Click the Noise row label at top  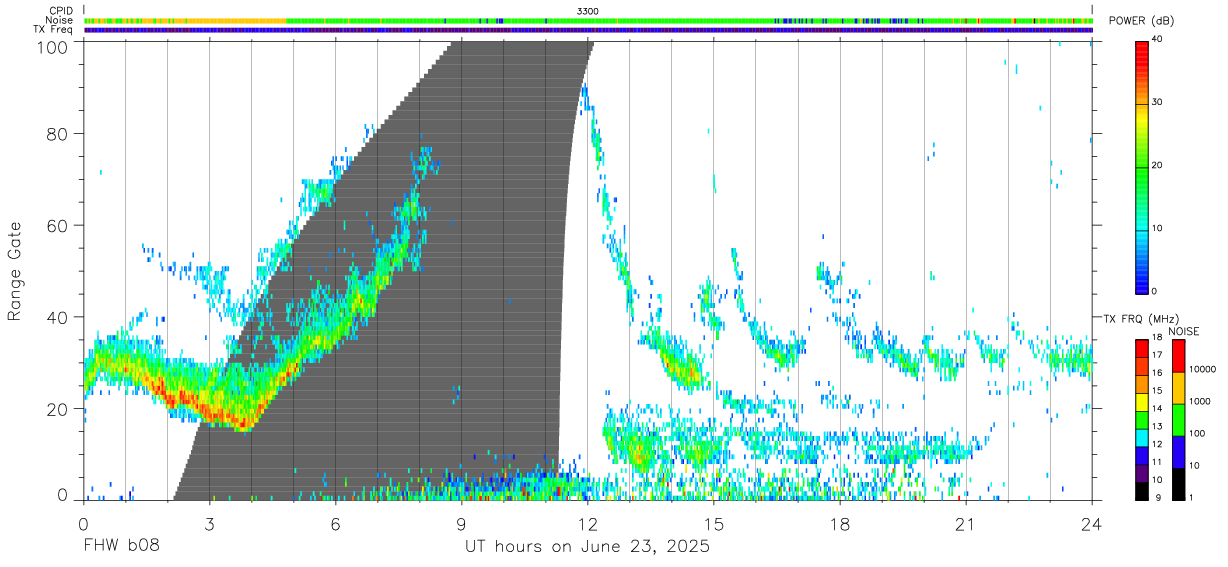[60, 20]
